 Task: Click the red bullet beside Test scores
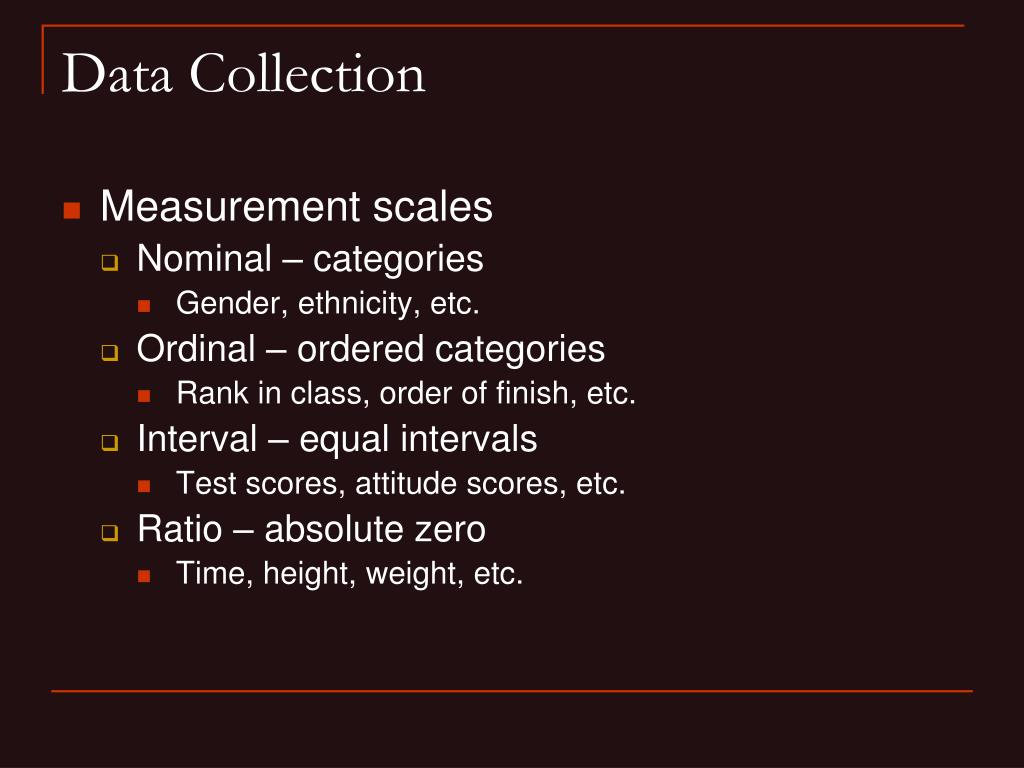pyautogui.click(x=144, y=486)
